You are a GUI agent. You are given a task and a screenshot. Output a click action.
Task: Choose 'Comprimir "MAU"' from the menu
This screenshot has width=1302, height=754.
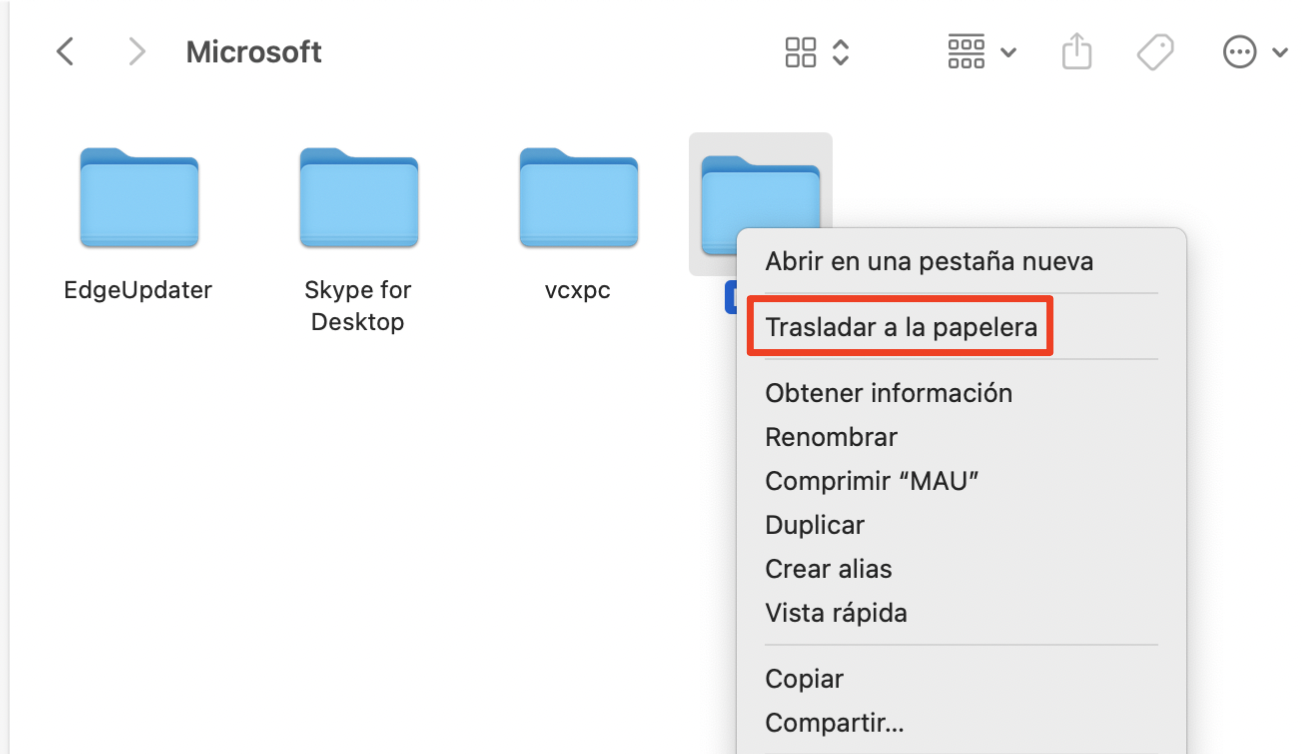872,480
